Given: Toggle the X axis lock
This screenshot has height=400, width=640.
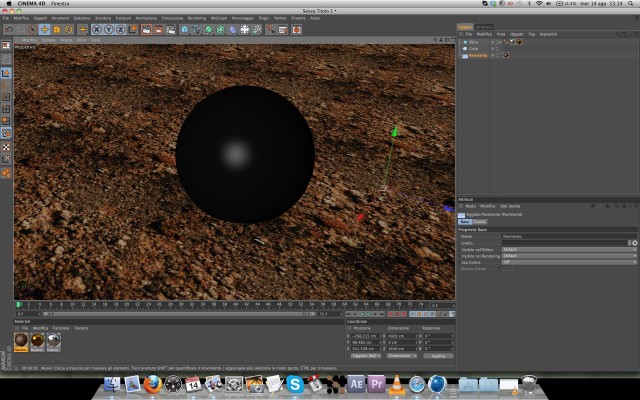Looking at the screenshot, I should click(x=96, y=30).
